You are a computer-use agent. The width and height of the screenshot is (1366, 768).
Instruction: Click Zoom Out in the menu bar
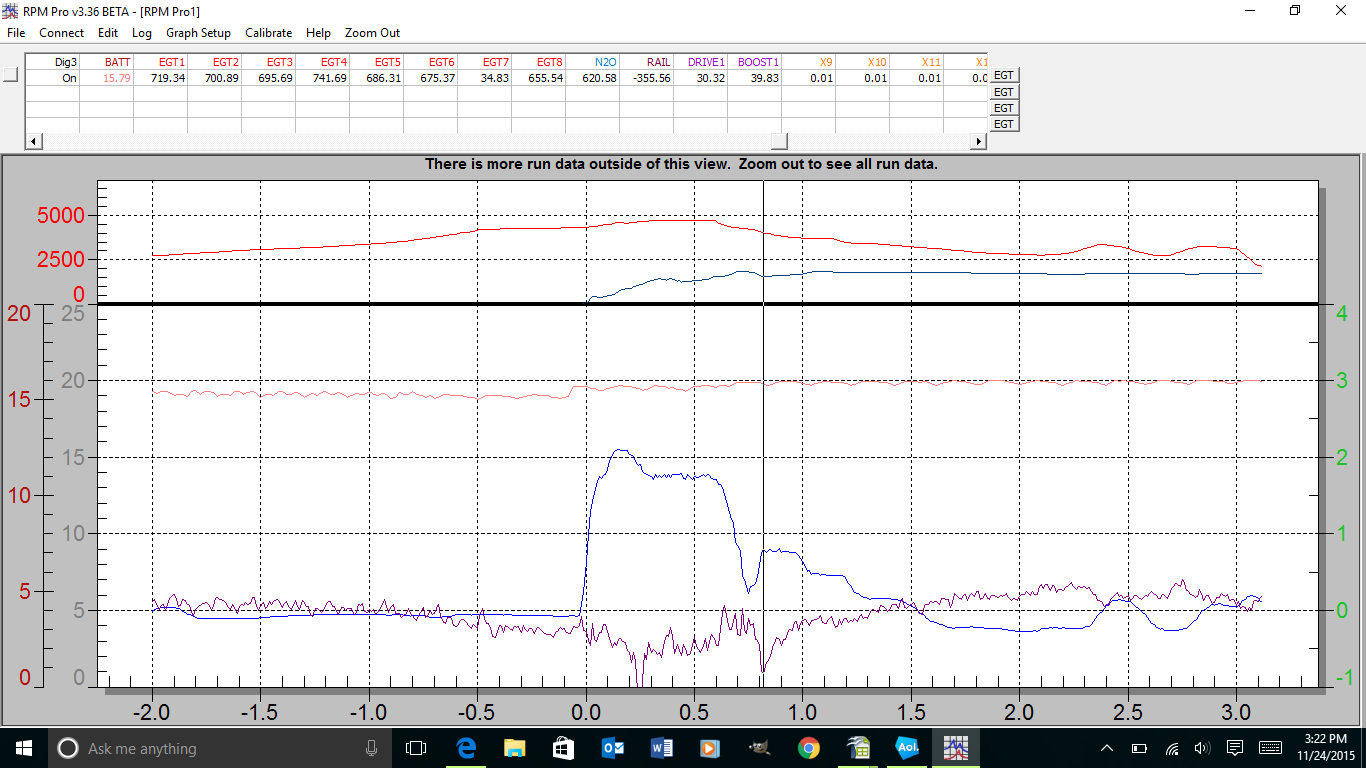click(372, 33)
